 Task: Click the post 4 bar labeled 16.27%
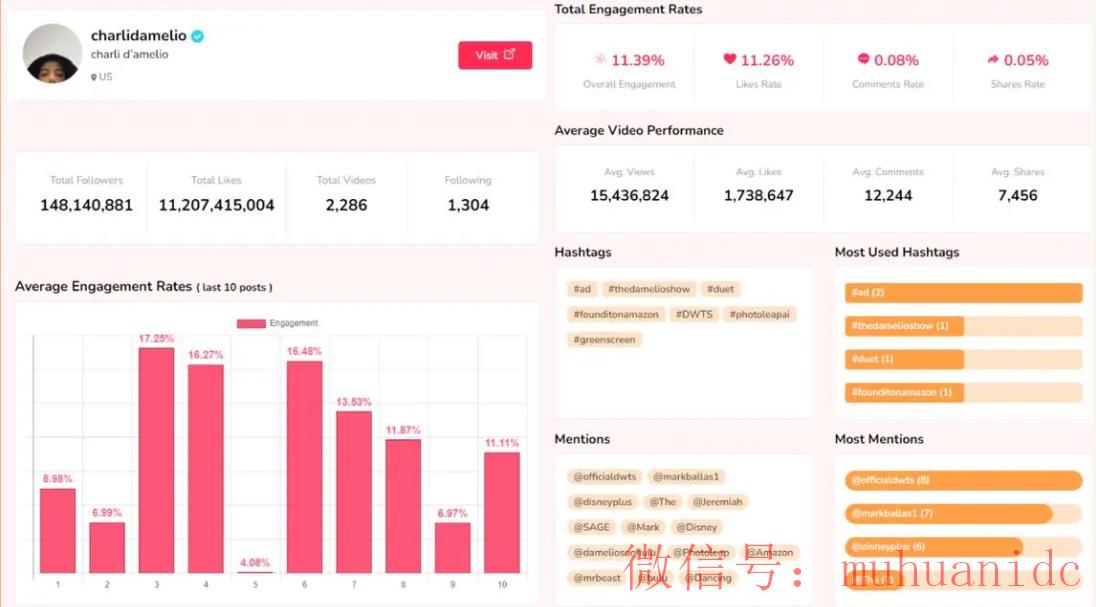tap(206, 469)
